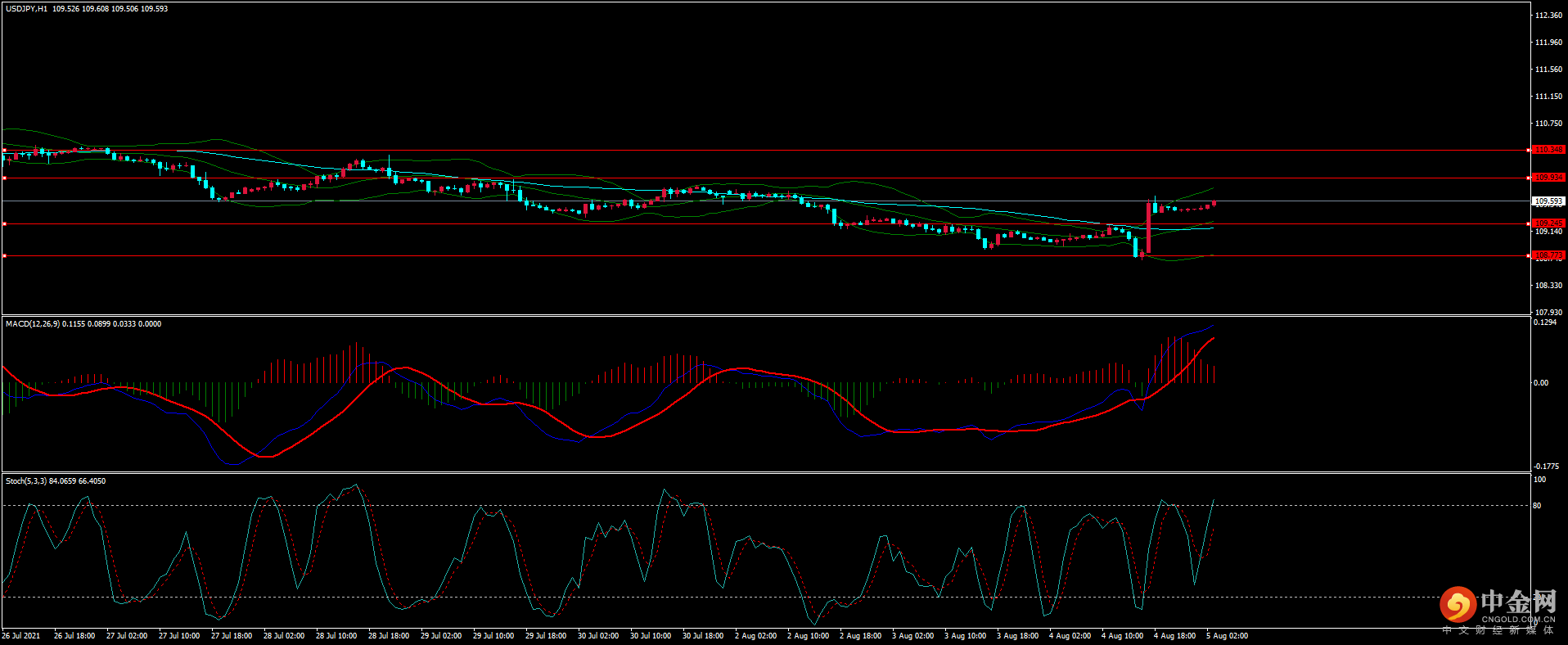
Task: Click the left handle of the 109.245 line
Action: pos(4,223)
